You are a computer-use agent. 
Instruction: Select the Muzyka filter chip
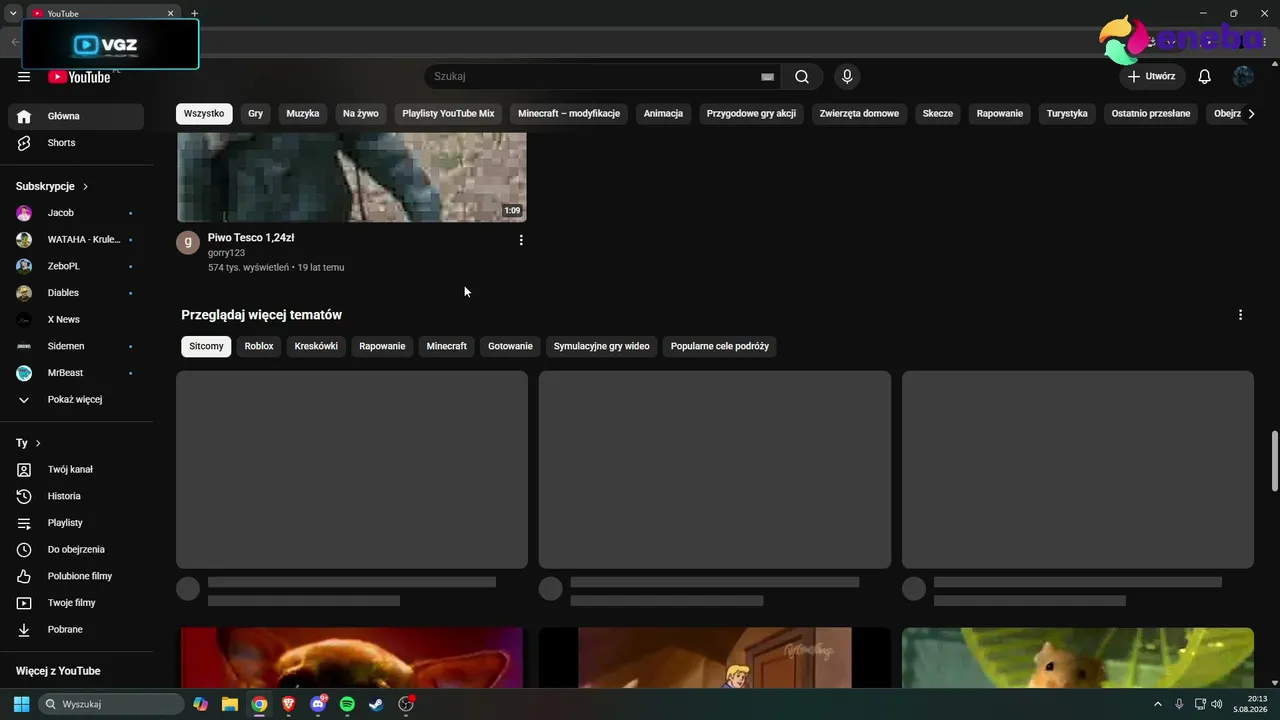click(x=303, y=114)
